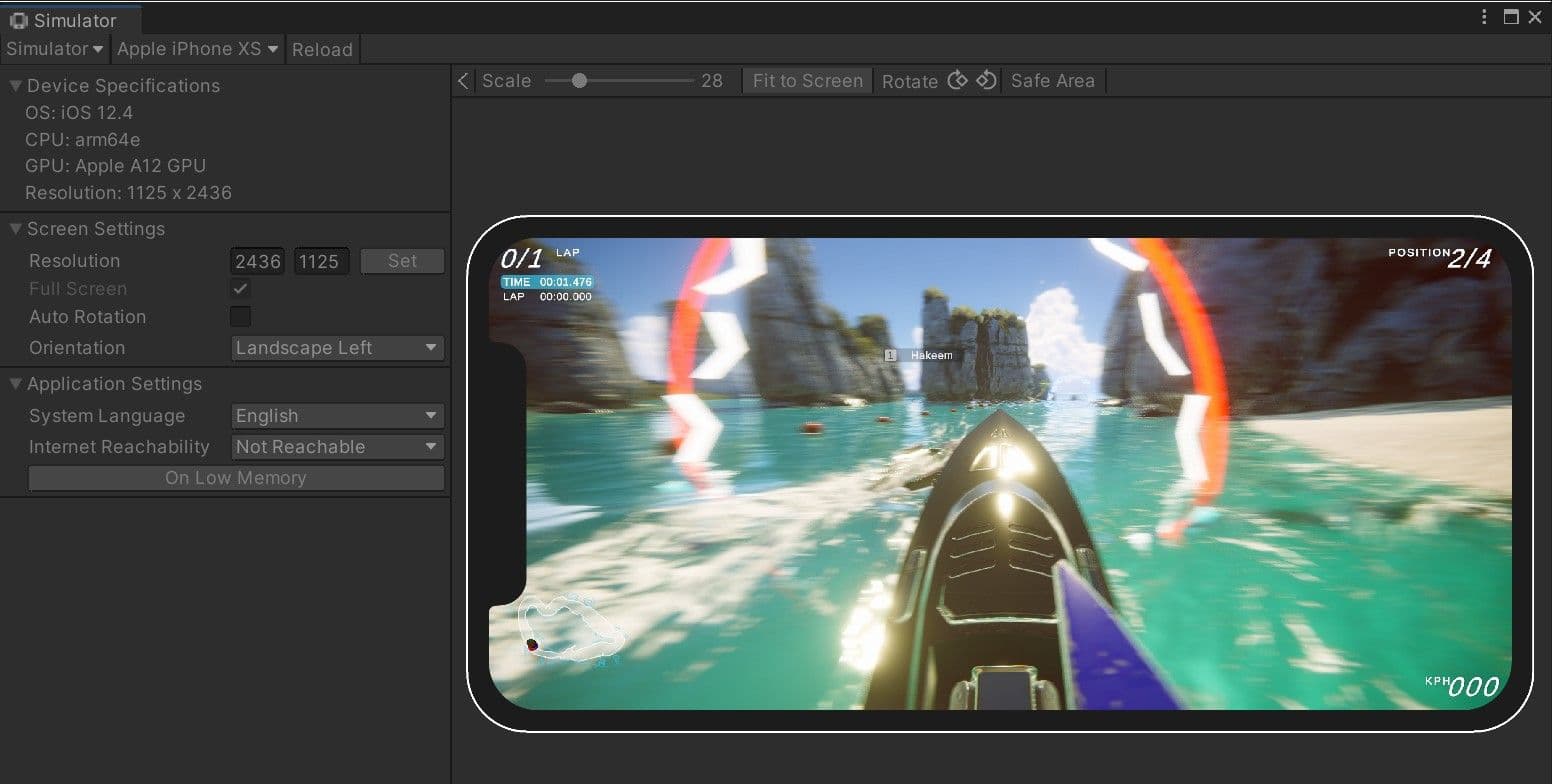Enable Auto Rotation
Viewport: 1552px width, 784px height.
[x=240, y=316]
